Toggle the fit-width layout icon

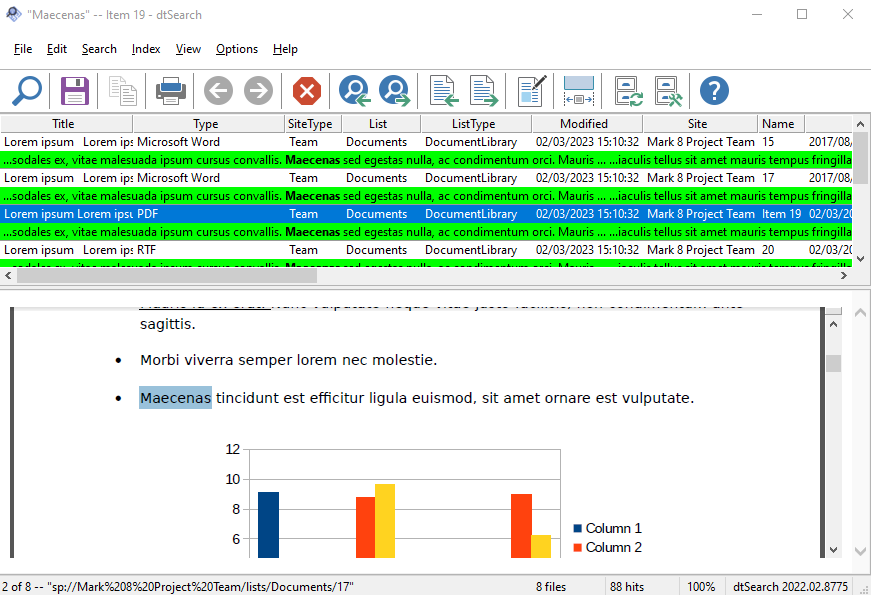579,91
